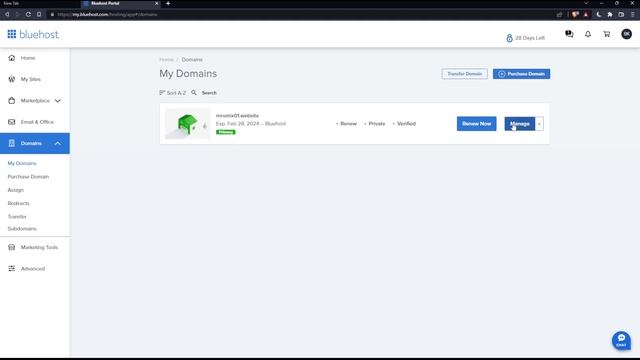The width and height of the screenshot is (640, 360).
Task: Open the notifications bell icon
Action: (x=588, y=34)
